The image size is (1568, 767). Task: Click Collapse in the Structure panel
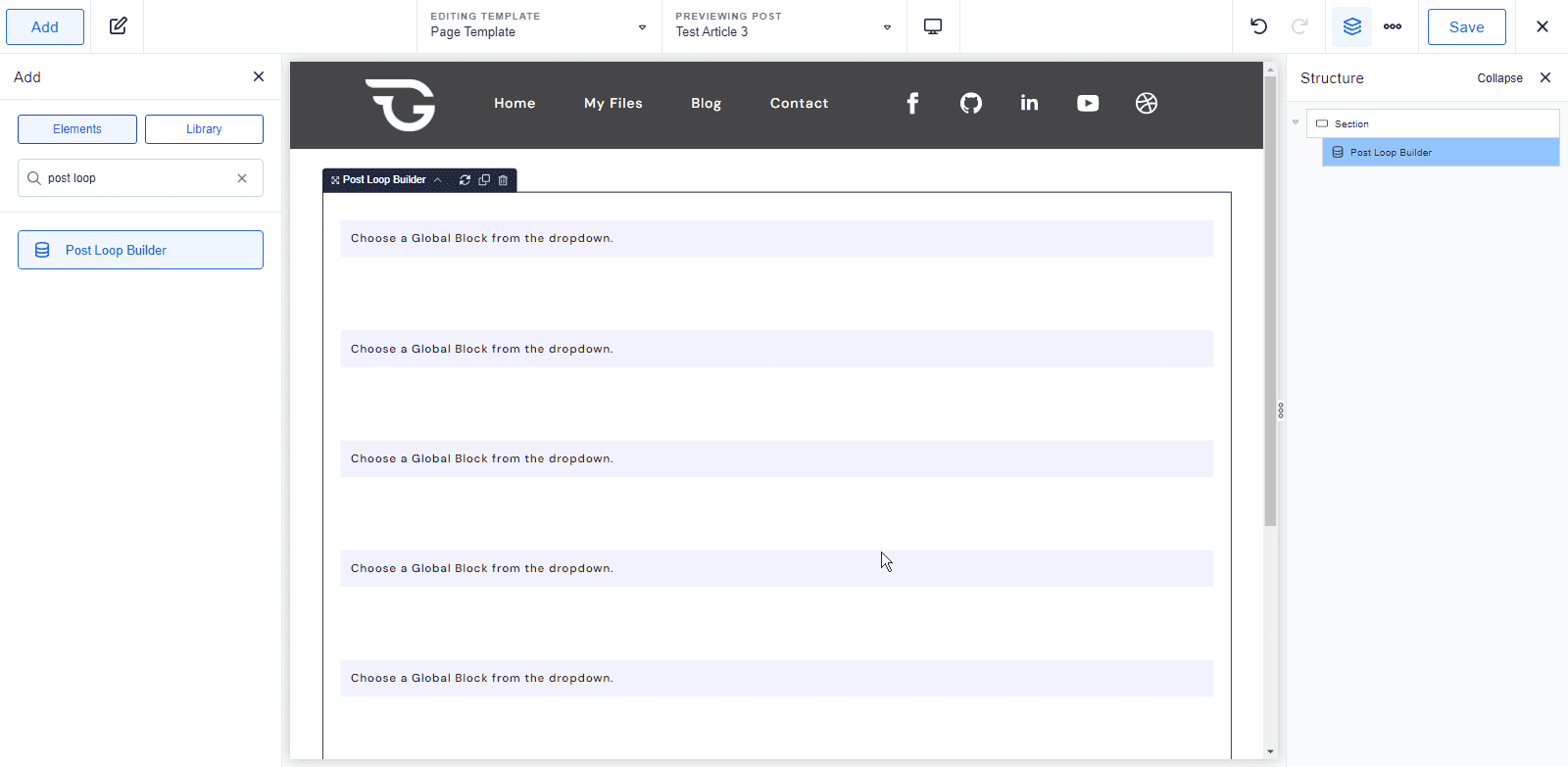pos(1499,78)
